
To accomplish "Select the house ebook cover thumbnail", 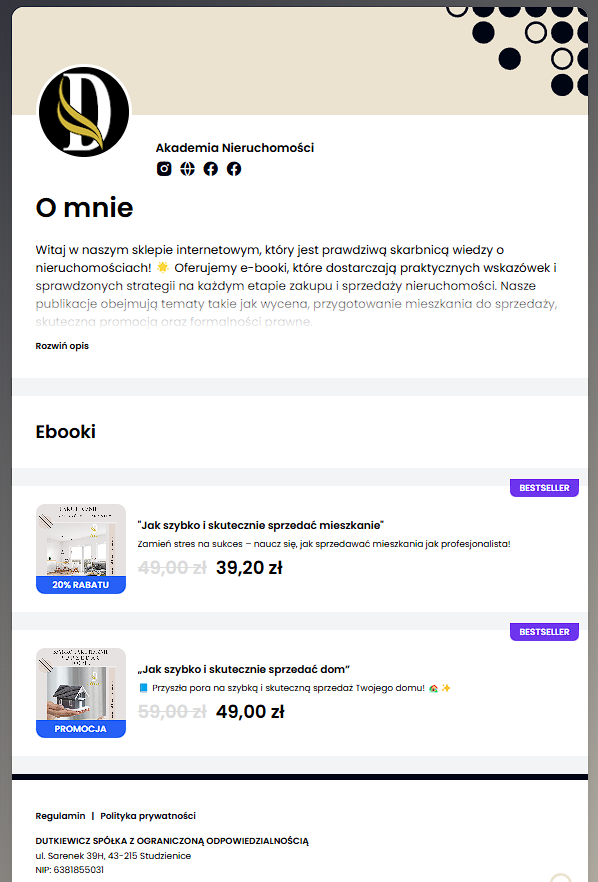I will (x=81, y=692).
